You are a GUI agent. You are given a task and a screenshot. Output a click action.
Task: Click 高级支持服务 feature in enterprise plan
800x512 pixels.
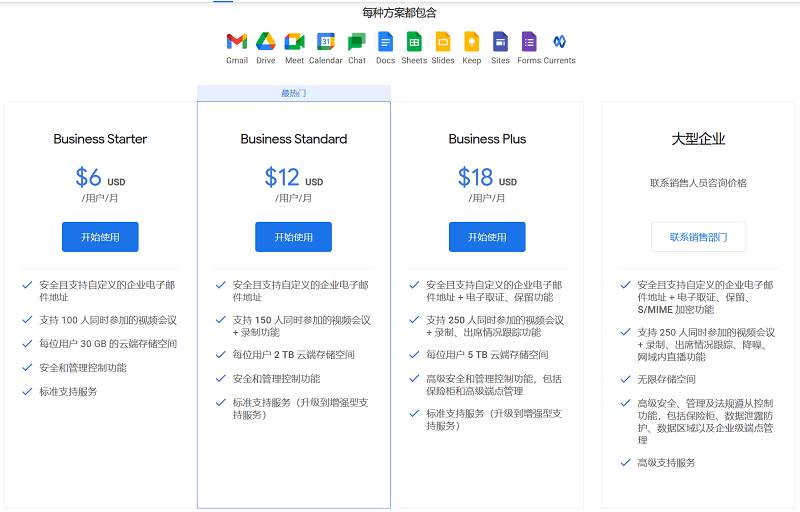pyautogui.click(x=666, y=463)
